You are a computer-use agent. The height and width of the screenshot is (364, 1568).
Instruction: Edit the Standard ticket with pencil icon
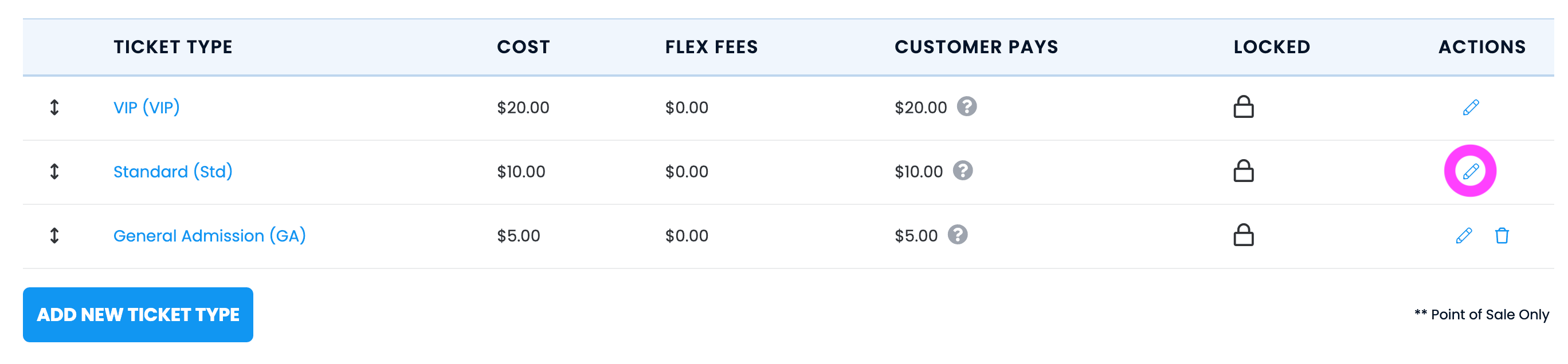(x=1471, y=171)
